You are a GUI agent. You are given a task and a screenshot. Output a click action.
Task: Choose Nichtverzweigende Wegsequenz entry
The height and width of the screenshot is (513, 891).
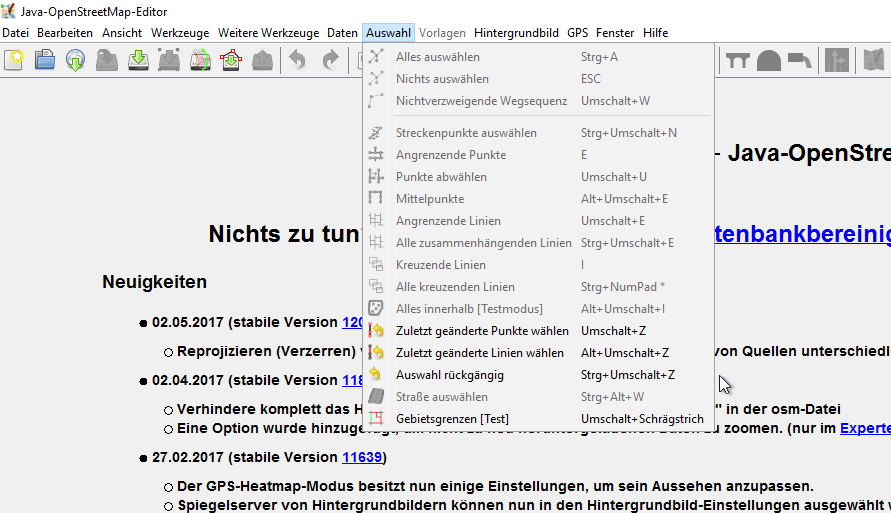coord(538,101)
